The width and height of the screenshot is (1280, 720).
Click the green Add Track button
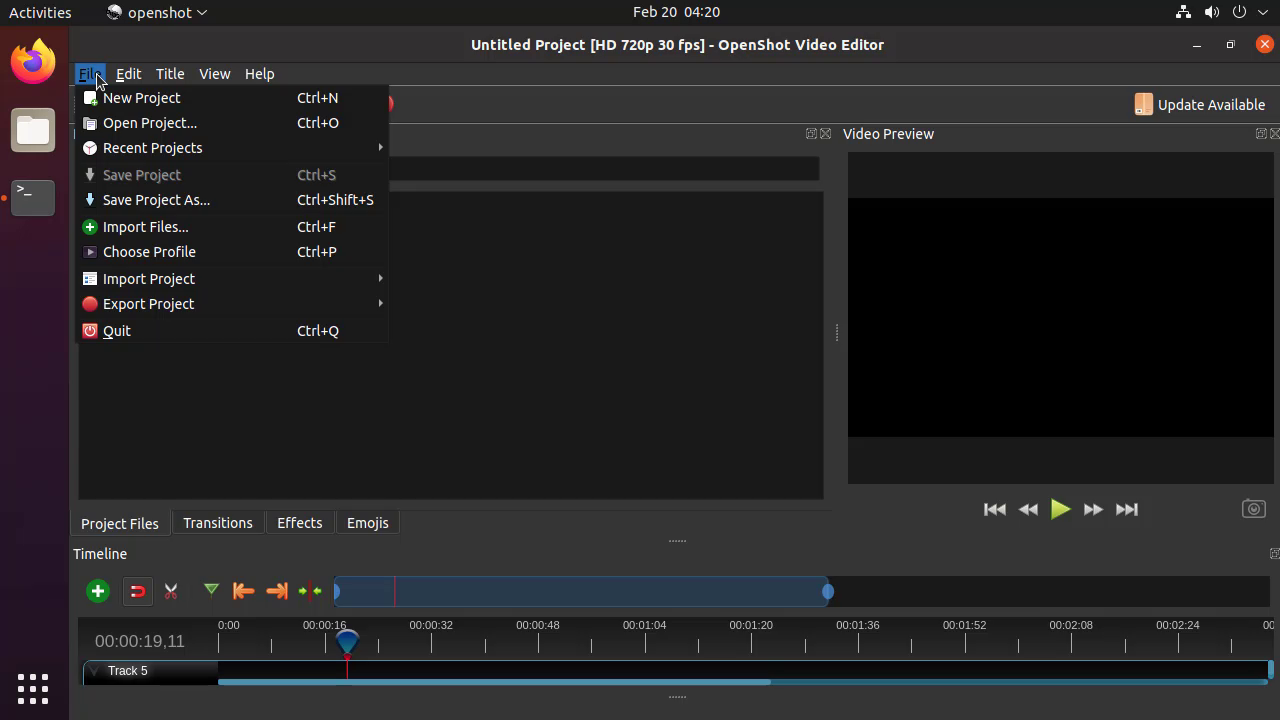pyautogui.click(x=97, y=591)
